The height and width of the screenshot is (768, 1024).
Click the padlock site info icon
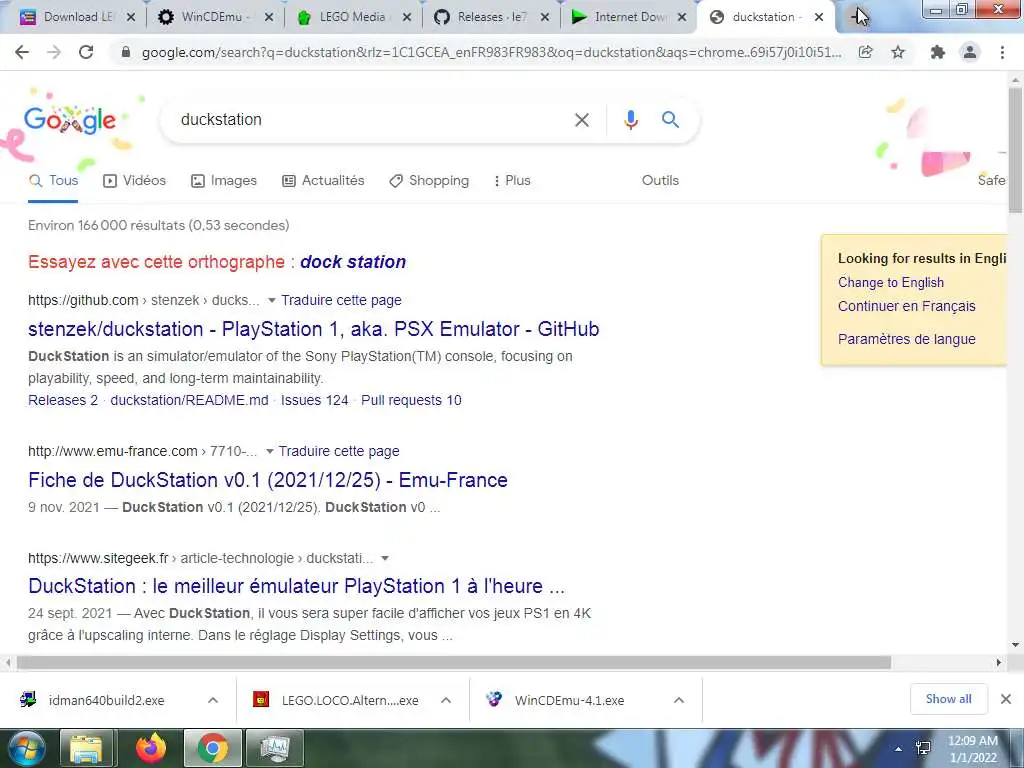(x=126, y=52)
